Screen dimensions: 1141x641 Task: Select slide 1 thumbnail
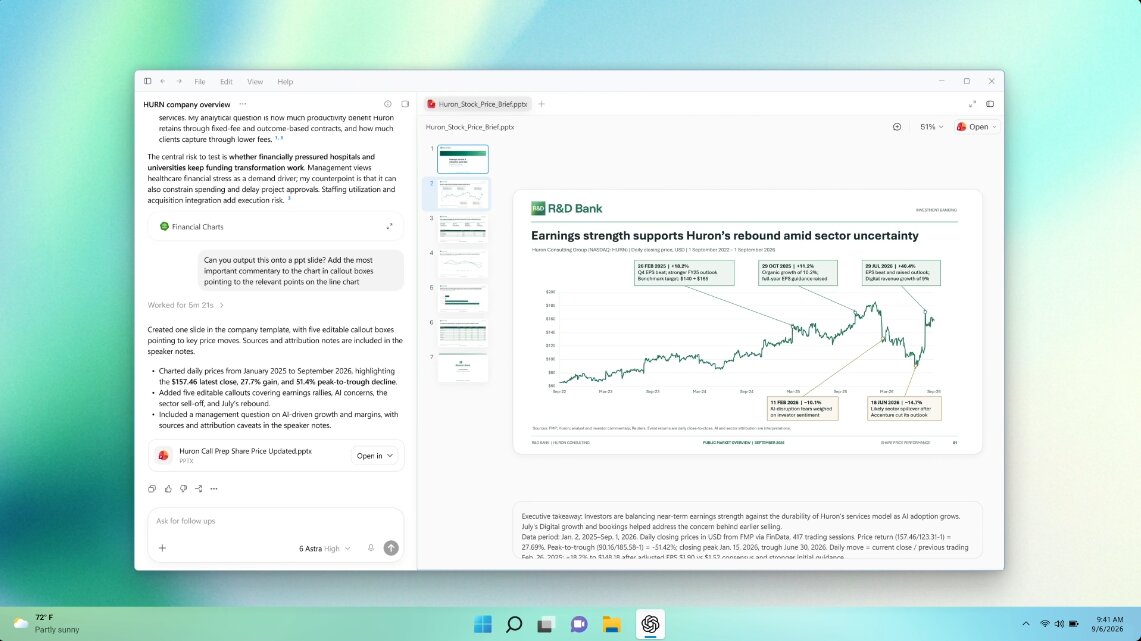click(463, 159)
